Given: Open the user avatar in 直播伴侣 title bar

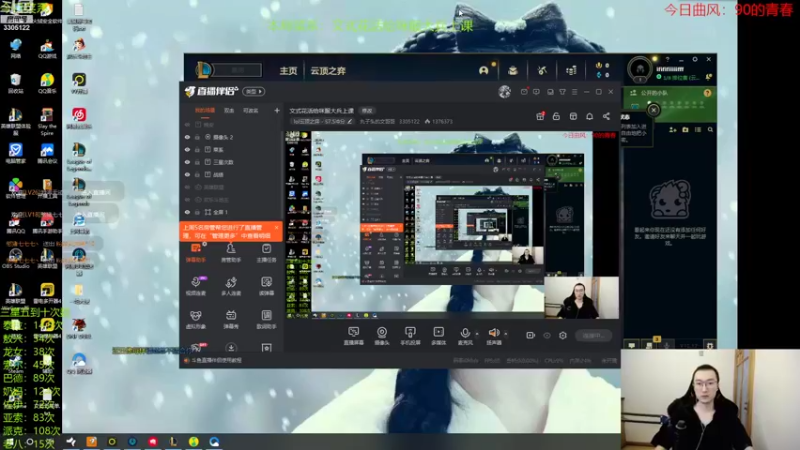Looking at the screenshot, I should coord(504,92).
